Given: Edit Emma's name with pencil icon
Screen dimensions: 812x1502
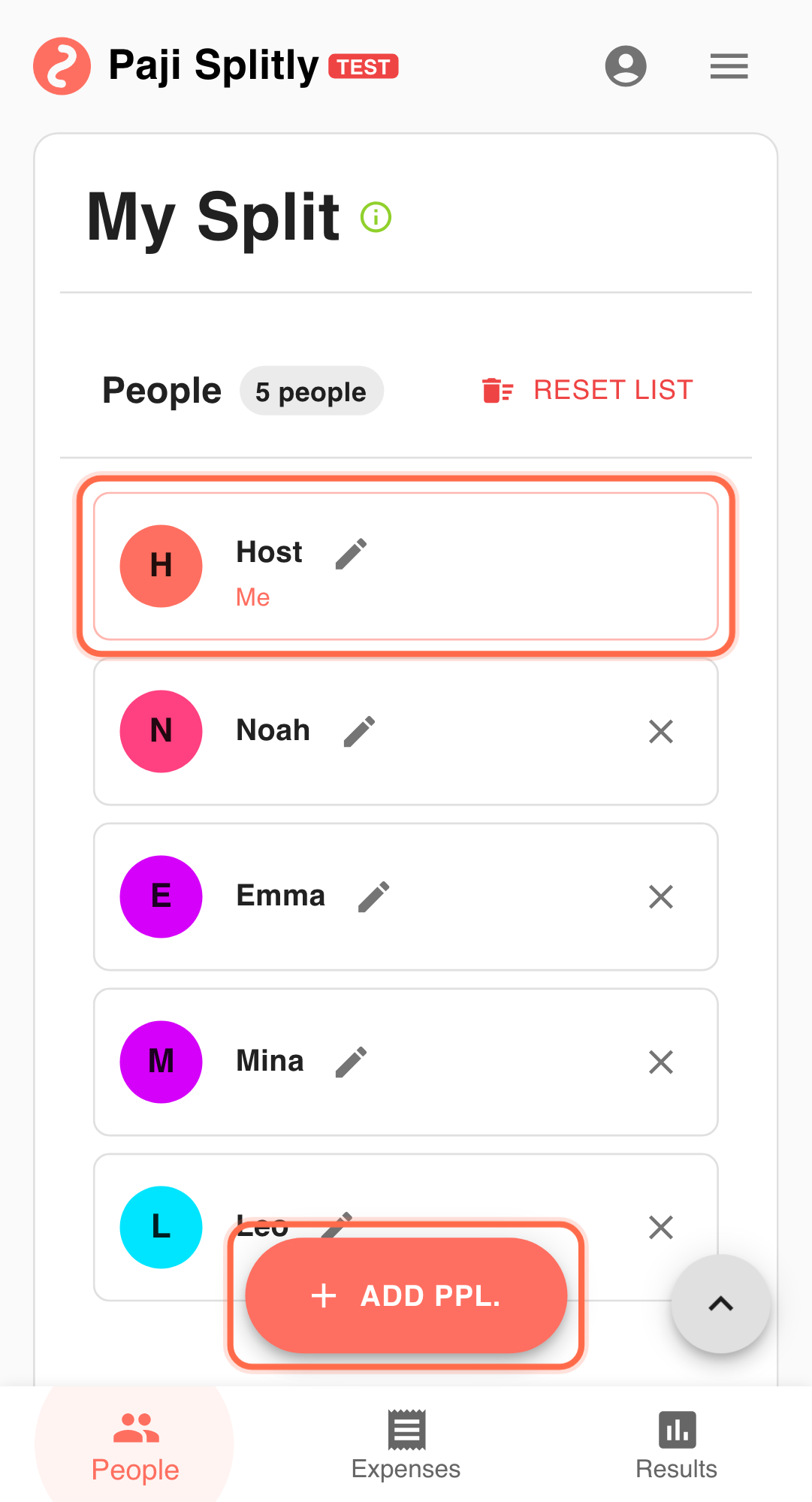Looking at the screenshot, I should [373, 896].
